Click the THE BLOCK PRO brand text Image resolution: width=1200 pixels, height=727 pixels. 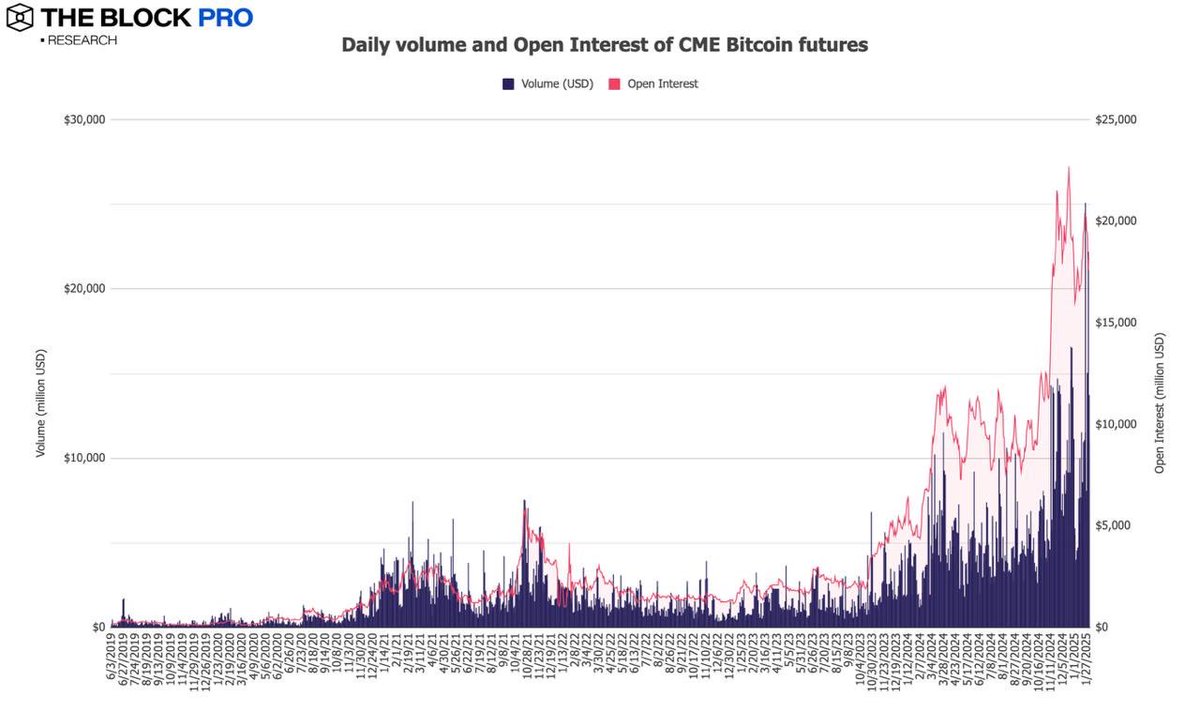(146, 18)
